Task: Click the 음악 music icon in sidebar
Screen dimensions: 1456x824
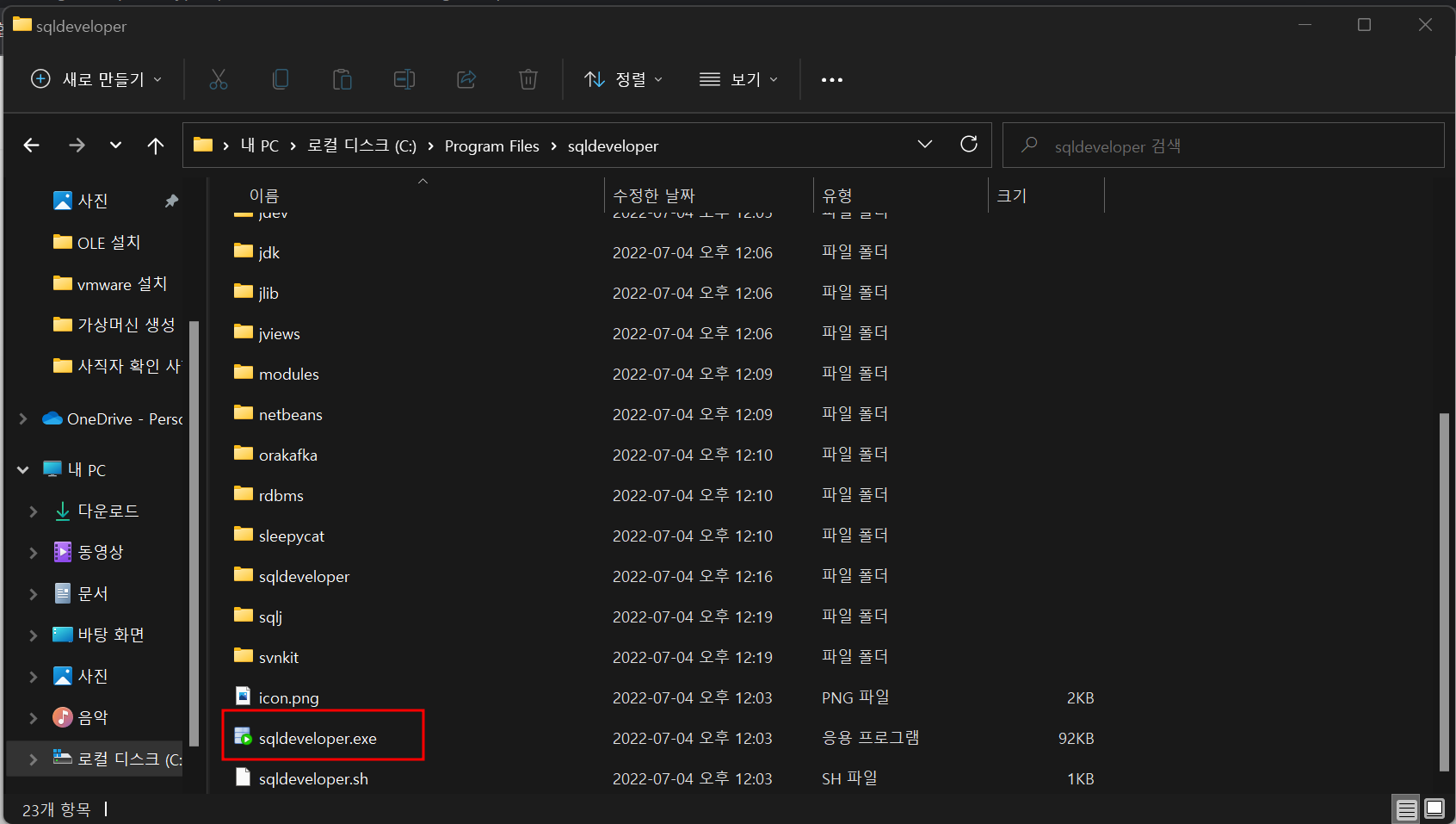Action: tap(63, 717)
